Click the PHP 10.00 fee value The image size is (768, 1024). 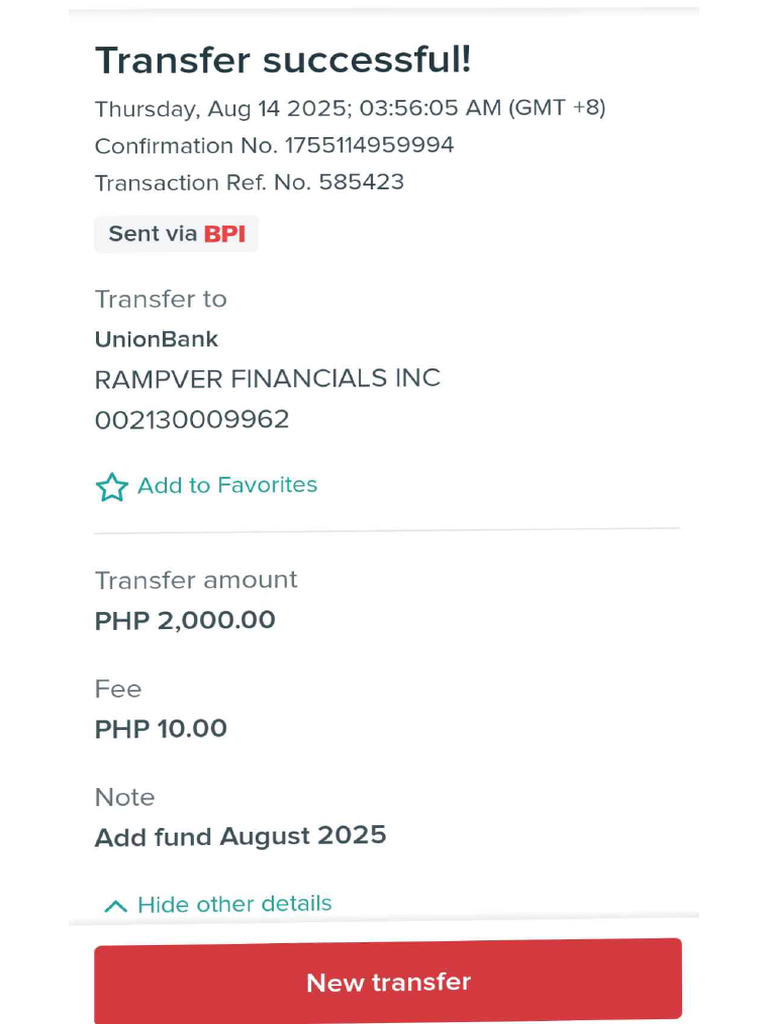(x=161, y=729)
